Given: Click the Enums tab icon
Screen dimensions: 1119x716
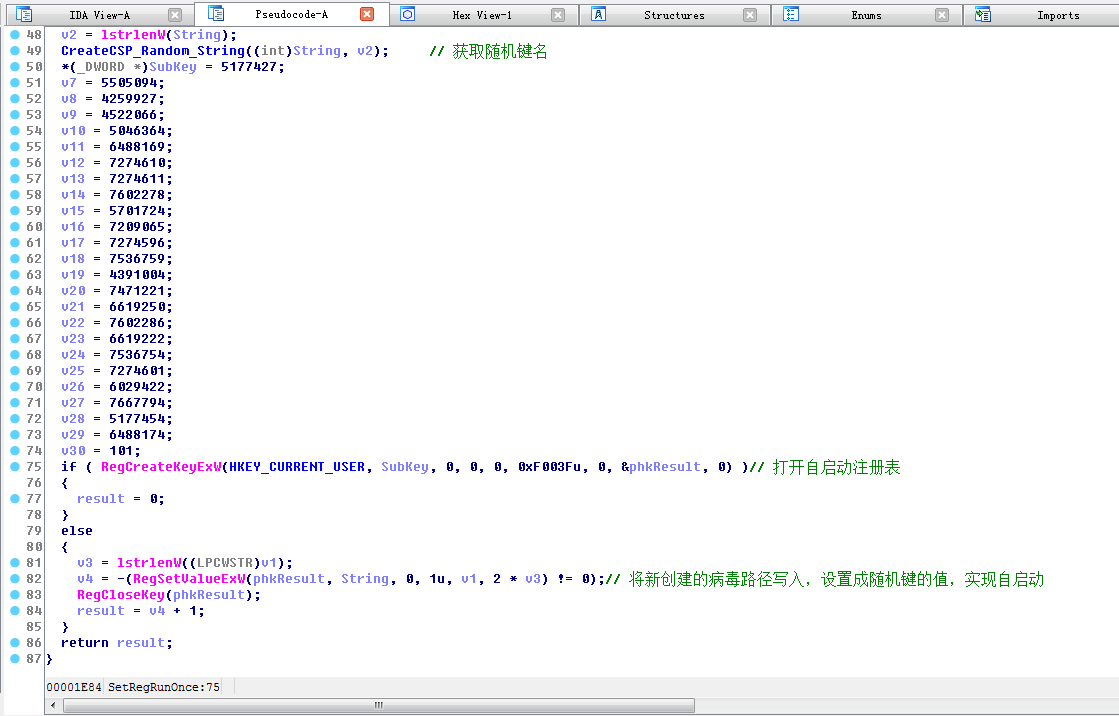Looking at the screenshot, I should [791, 14].
